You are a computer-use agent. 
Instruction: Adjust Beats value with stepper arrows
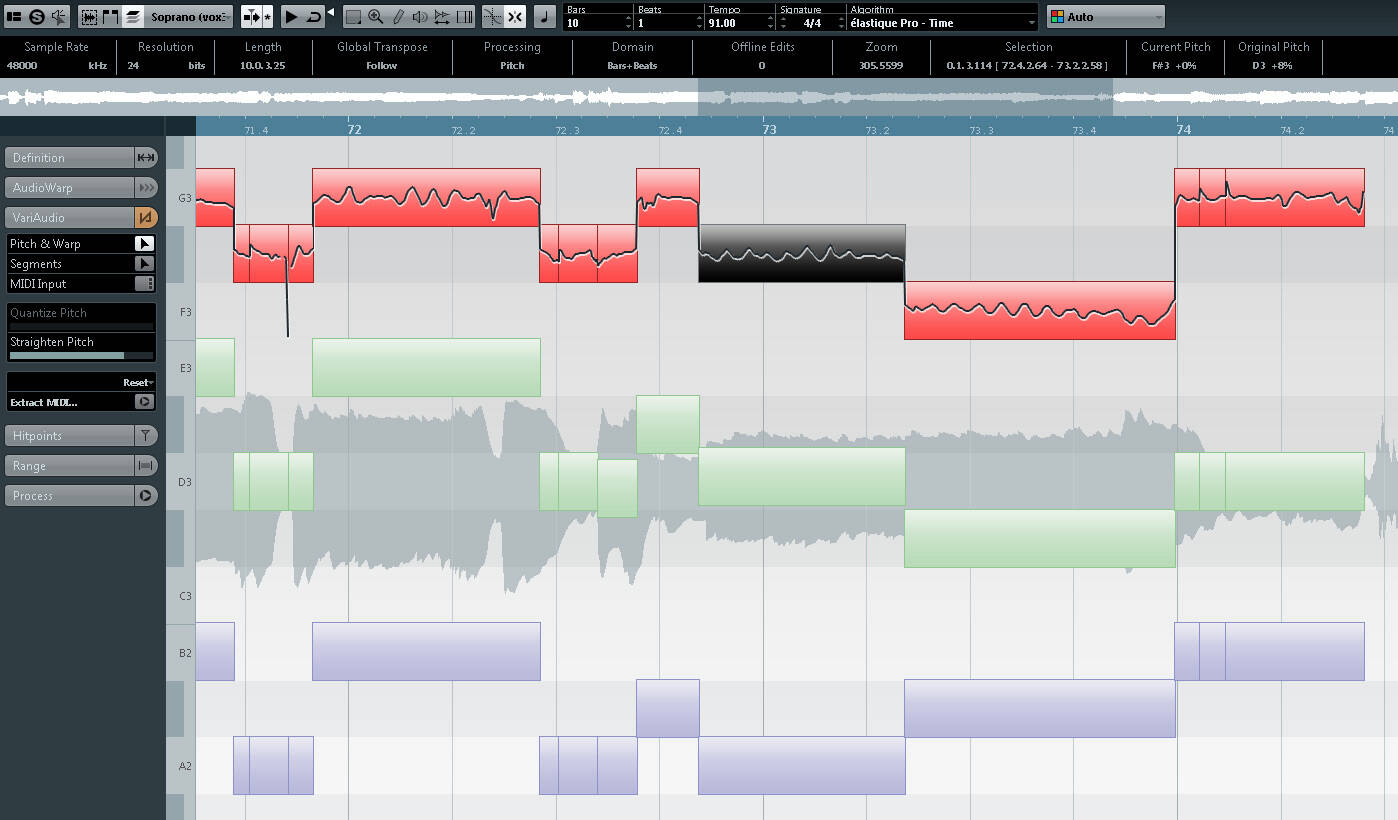pyautogui.click(x=699, y=22)
